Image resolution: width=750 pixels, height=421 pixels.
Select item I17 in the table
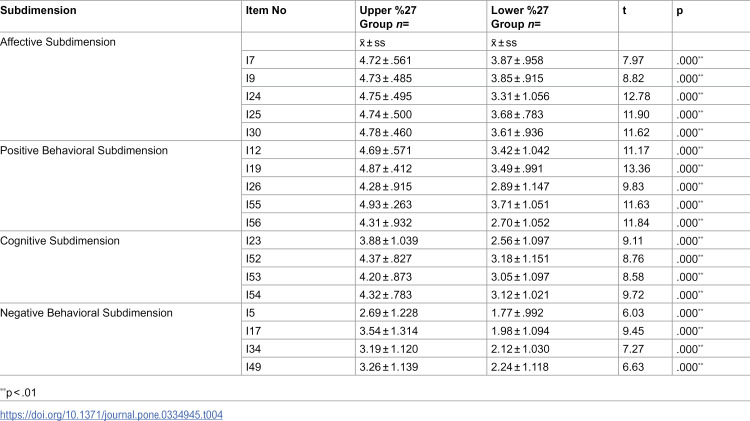[254, 331]
